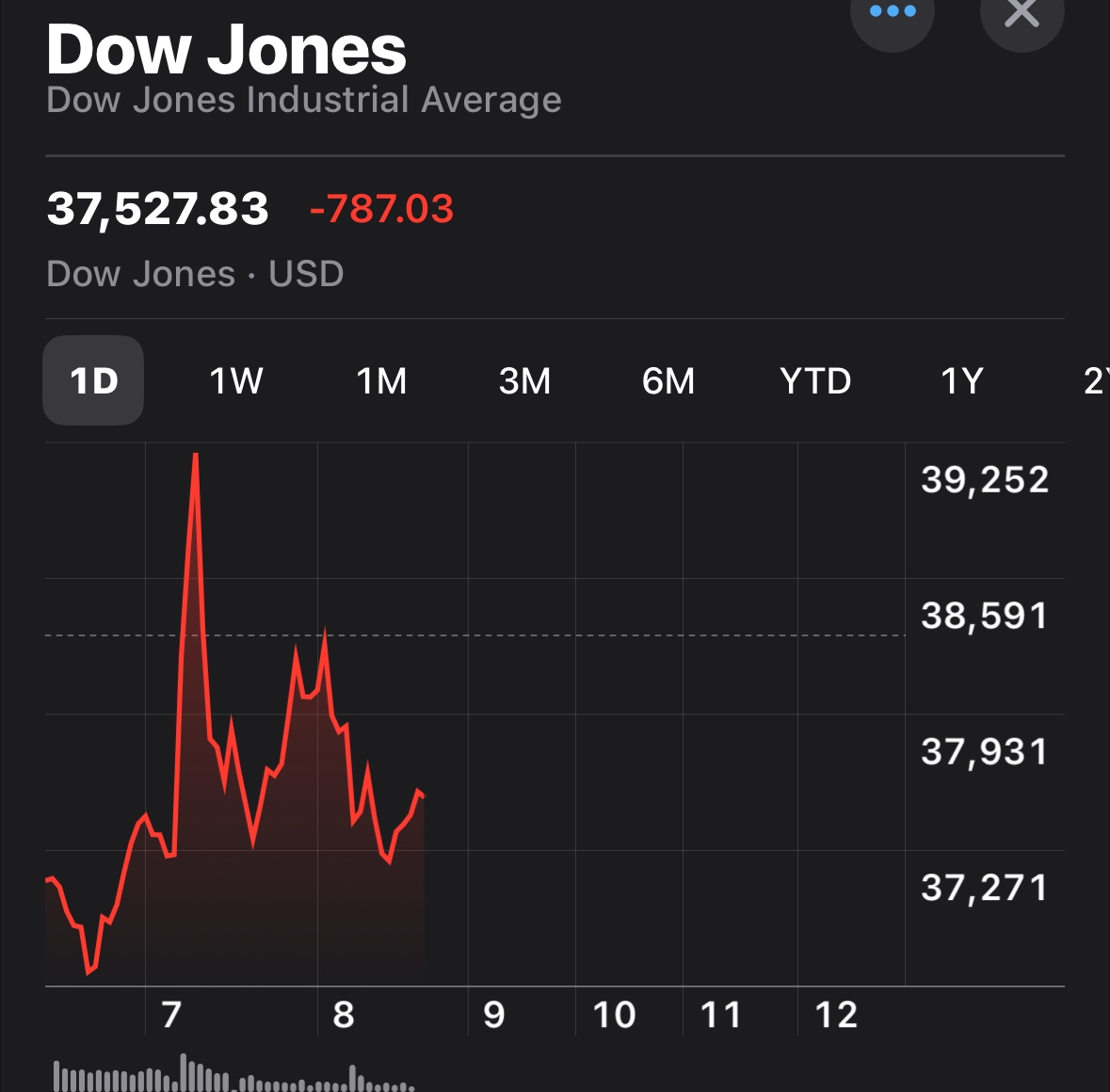
Task: Open the three-dot more options menu
Action: click(x=892, y=14)
